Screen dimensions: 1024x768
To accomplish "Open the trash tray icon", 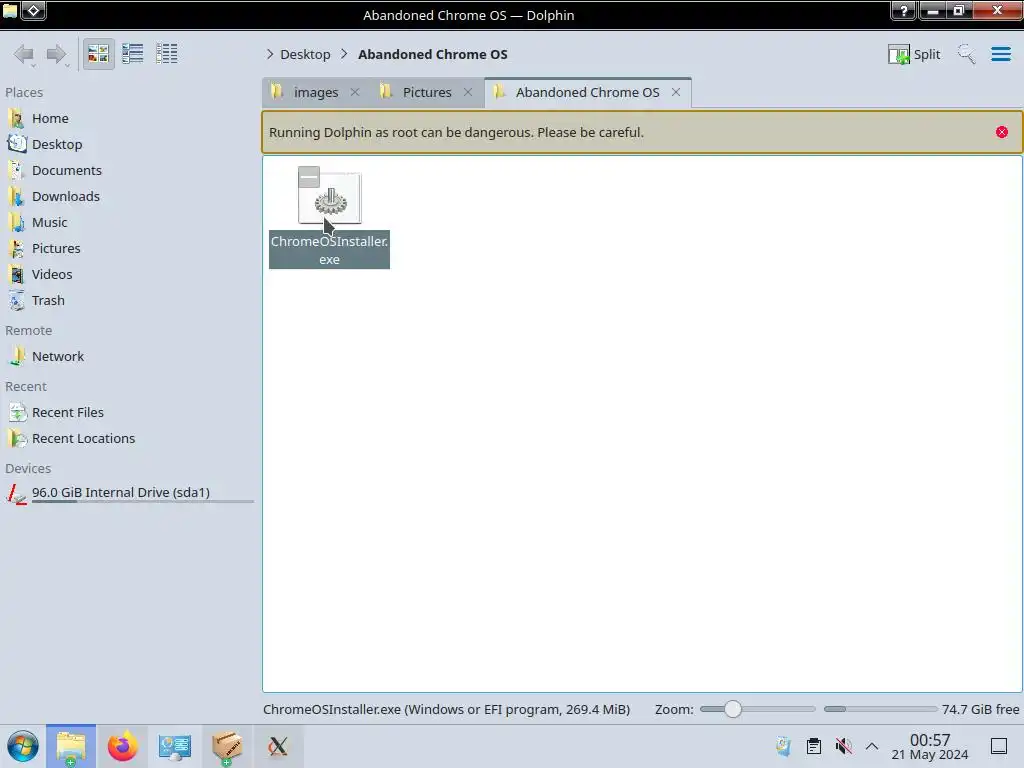I will point(784,746).
